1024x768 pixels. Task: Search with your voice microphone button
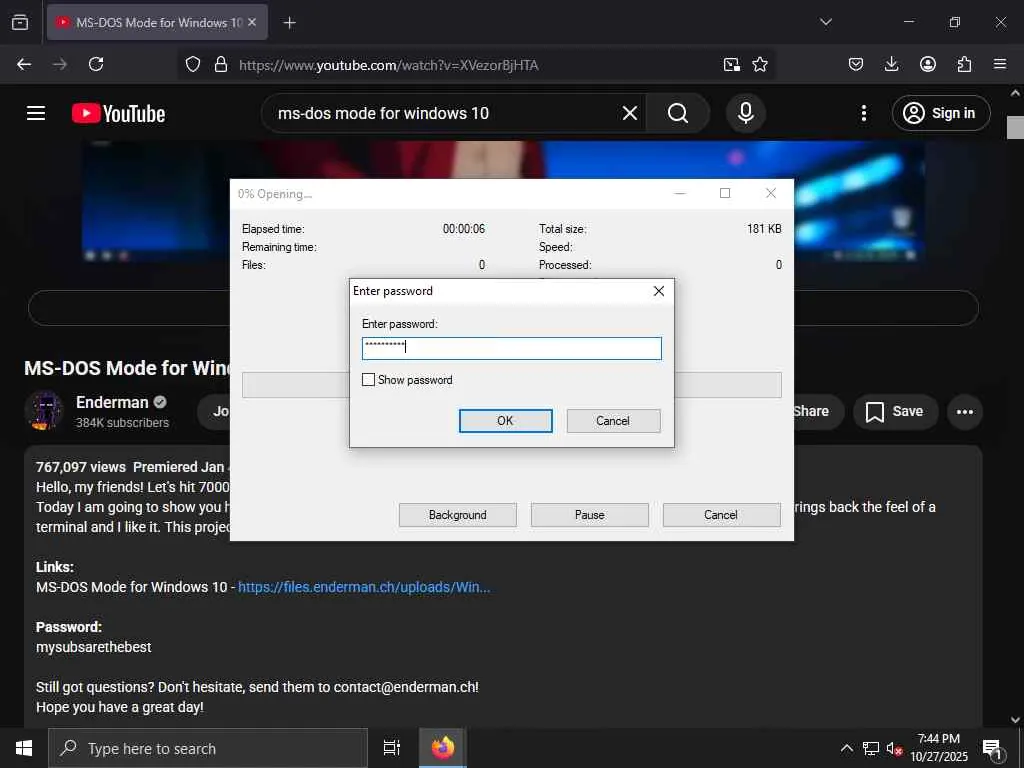[x=745, y=113]
